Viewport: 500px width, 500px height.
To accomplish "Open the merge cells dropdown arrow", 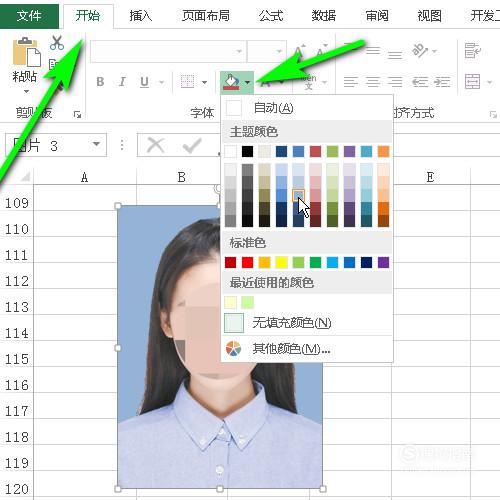I will tap(489, 82).
